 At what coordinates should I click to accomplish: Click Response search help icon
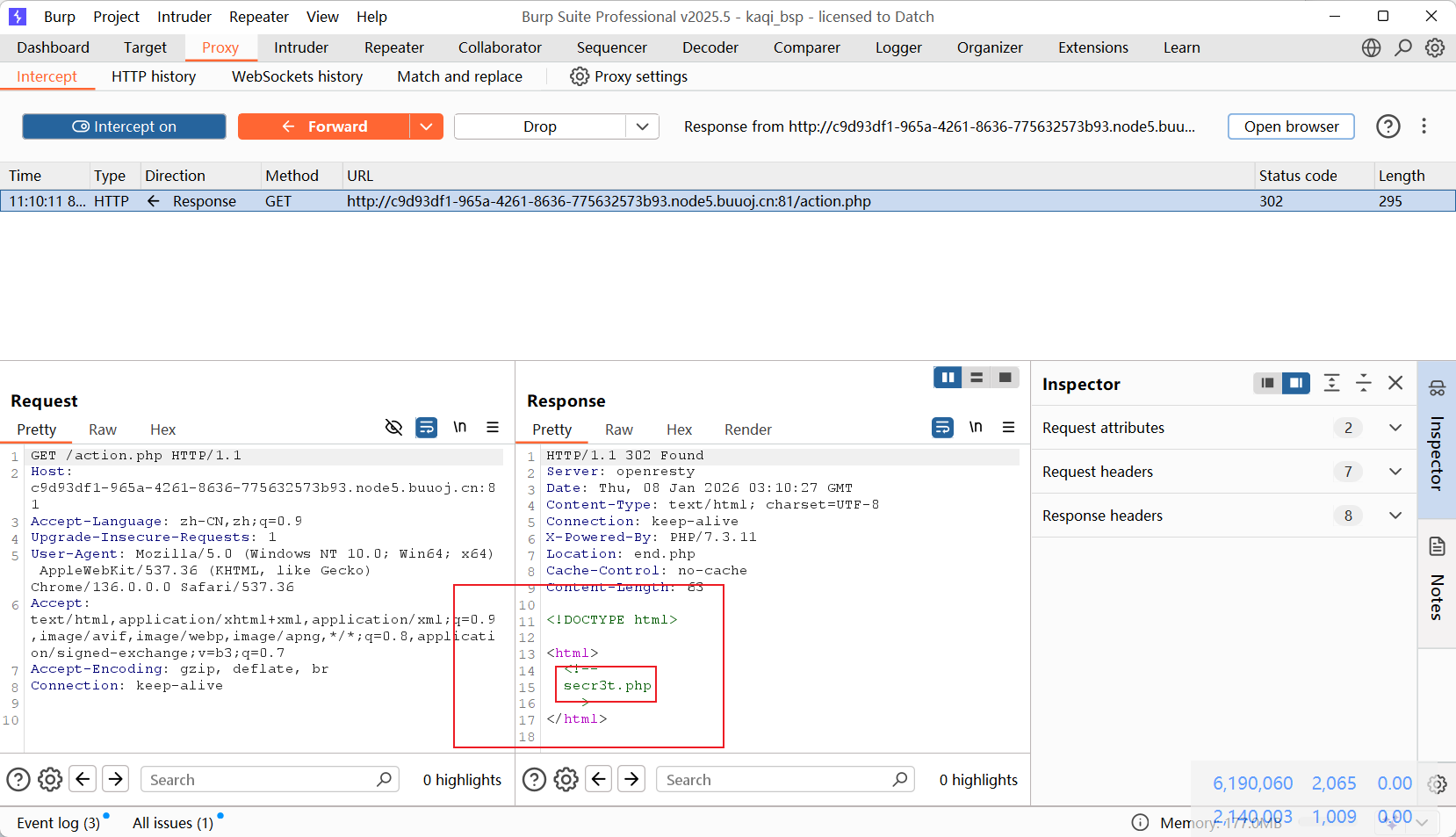pyautogui.click(x=535, y=779)
